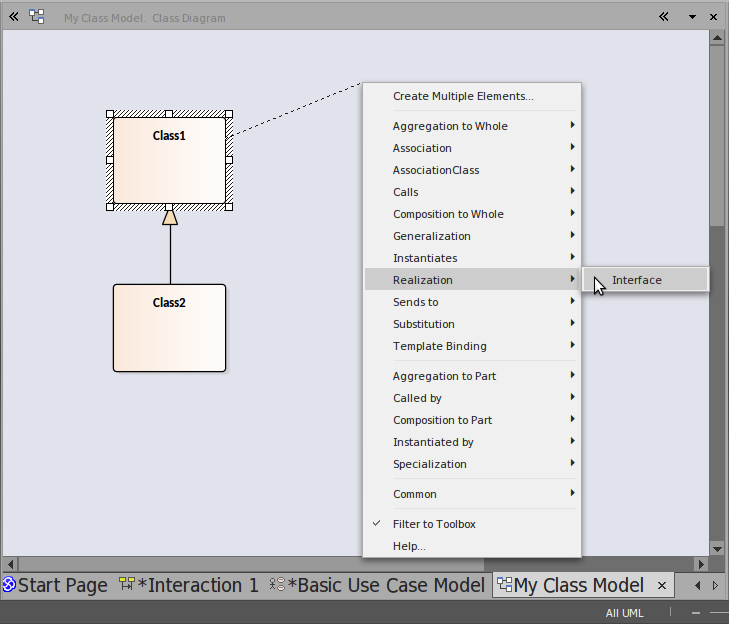The image size is (729, 624).
Task: Click the class diagram icon in the header
Action: point(37,17)
